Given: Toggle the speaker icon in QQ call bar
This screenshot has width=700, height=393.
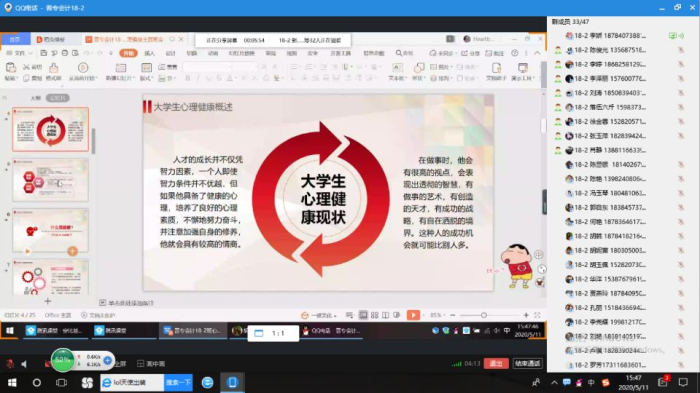Looking at the screenshot, I should coord(24,364).
